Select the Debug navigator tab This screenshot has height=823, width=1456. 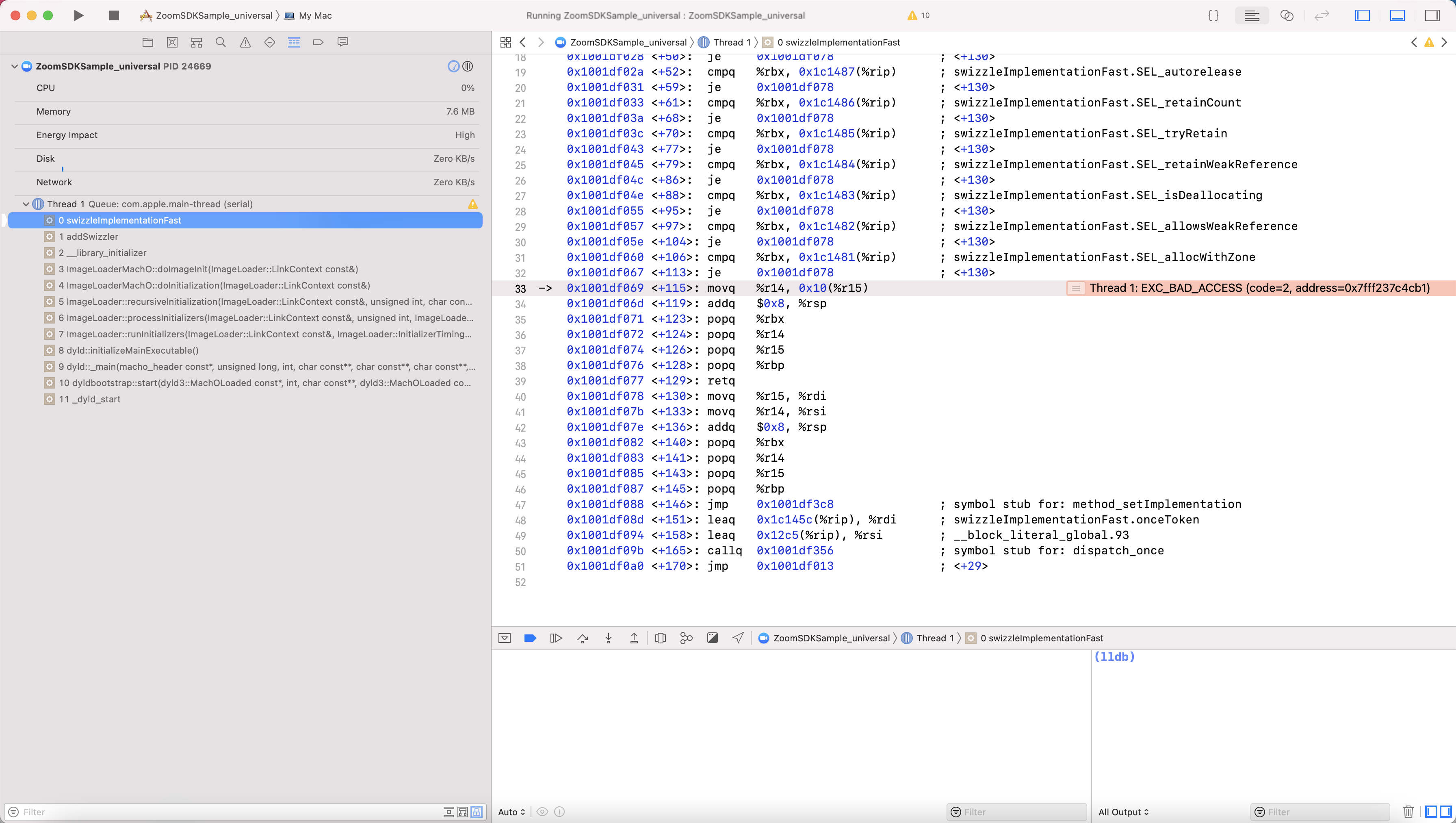point(294,42)
